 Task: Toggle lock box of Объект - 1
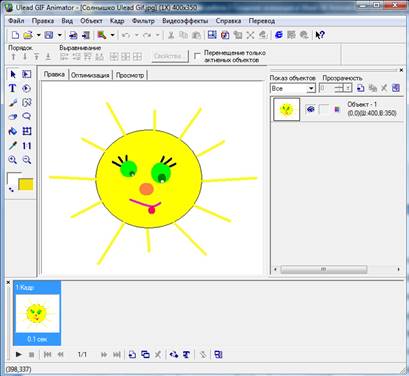[x=323, y=109]
